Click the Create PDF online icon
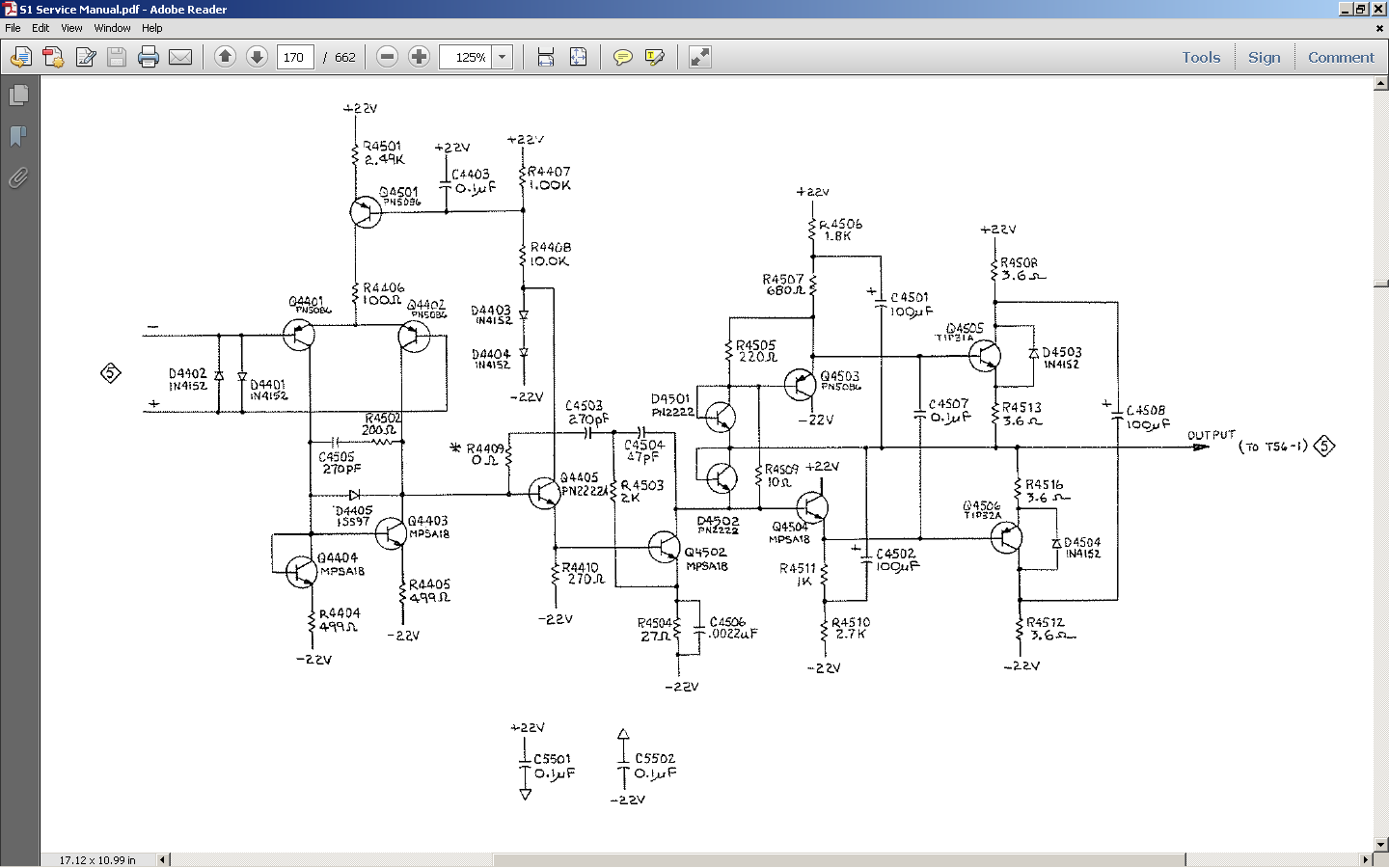 point(21,58)
